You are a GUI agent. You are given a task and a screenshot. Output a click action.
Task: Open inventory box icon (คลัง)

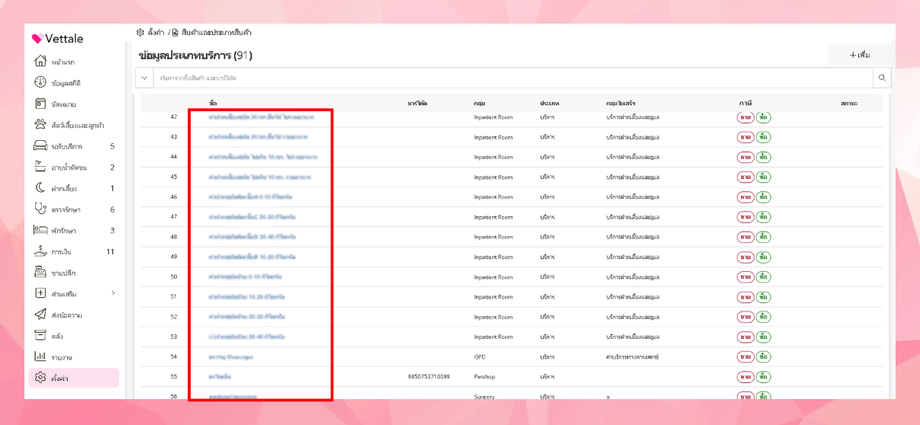40,336
